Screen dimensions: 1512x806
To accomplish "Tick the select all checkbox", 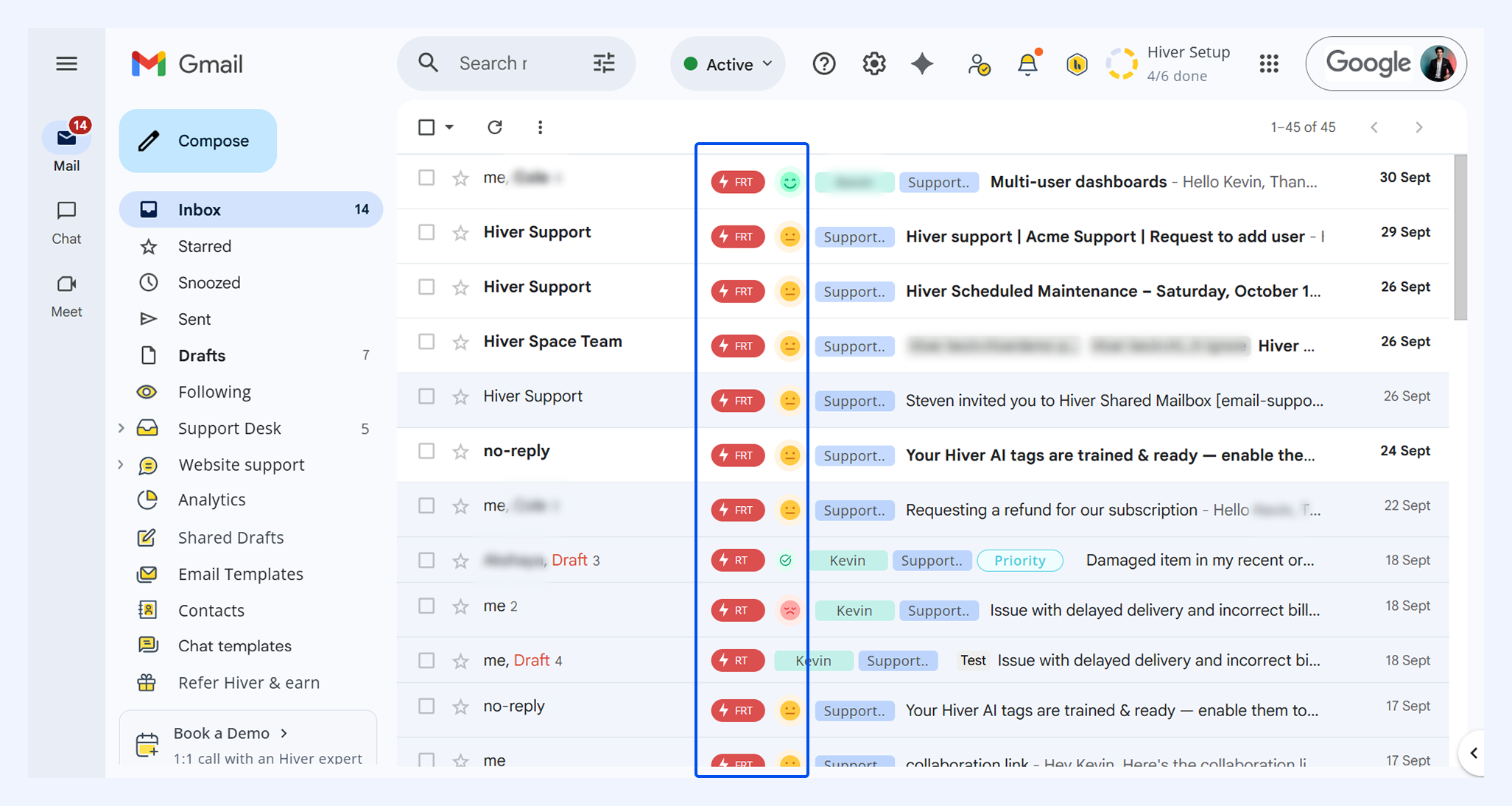I will [x=426, y=127].
